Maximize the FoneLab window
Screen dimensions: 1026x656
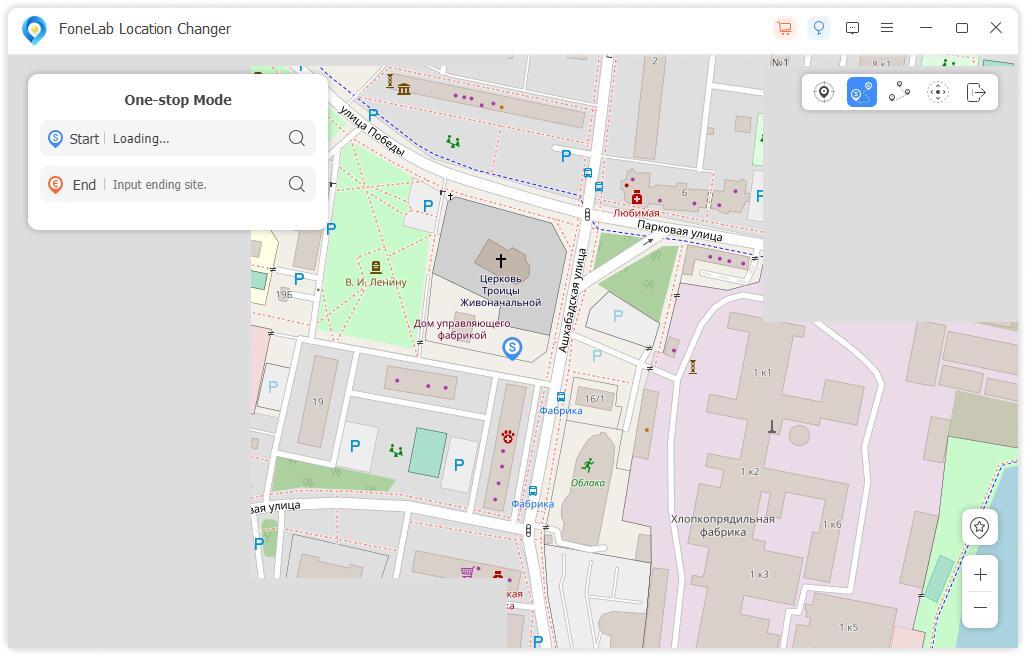point(962,28)
